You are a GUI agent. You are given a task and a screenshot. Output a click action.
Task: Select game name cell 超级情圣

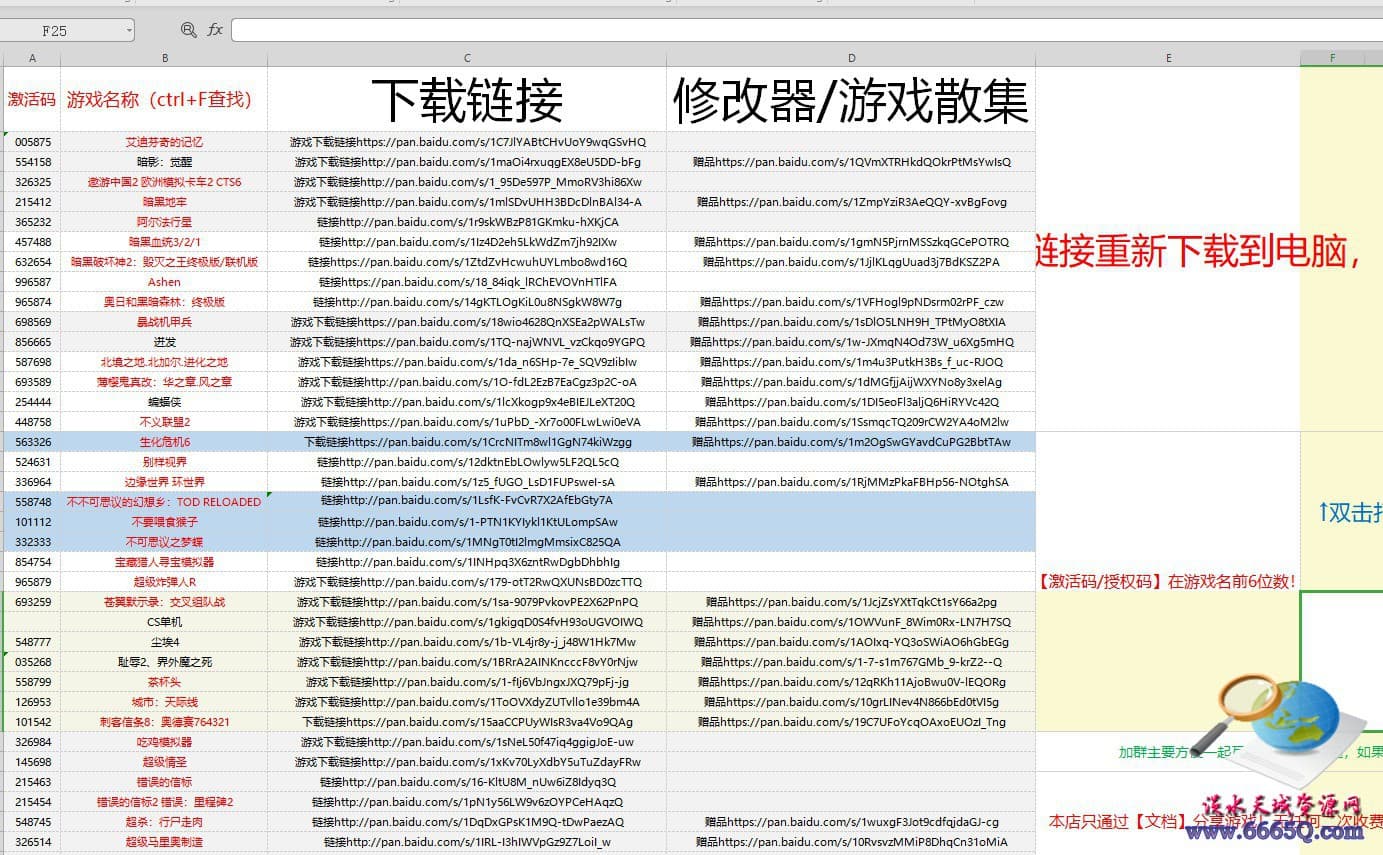[x=164, y=762]
